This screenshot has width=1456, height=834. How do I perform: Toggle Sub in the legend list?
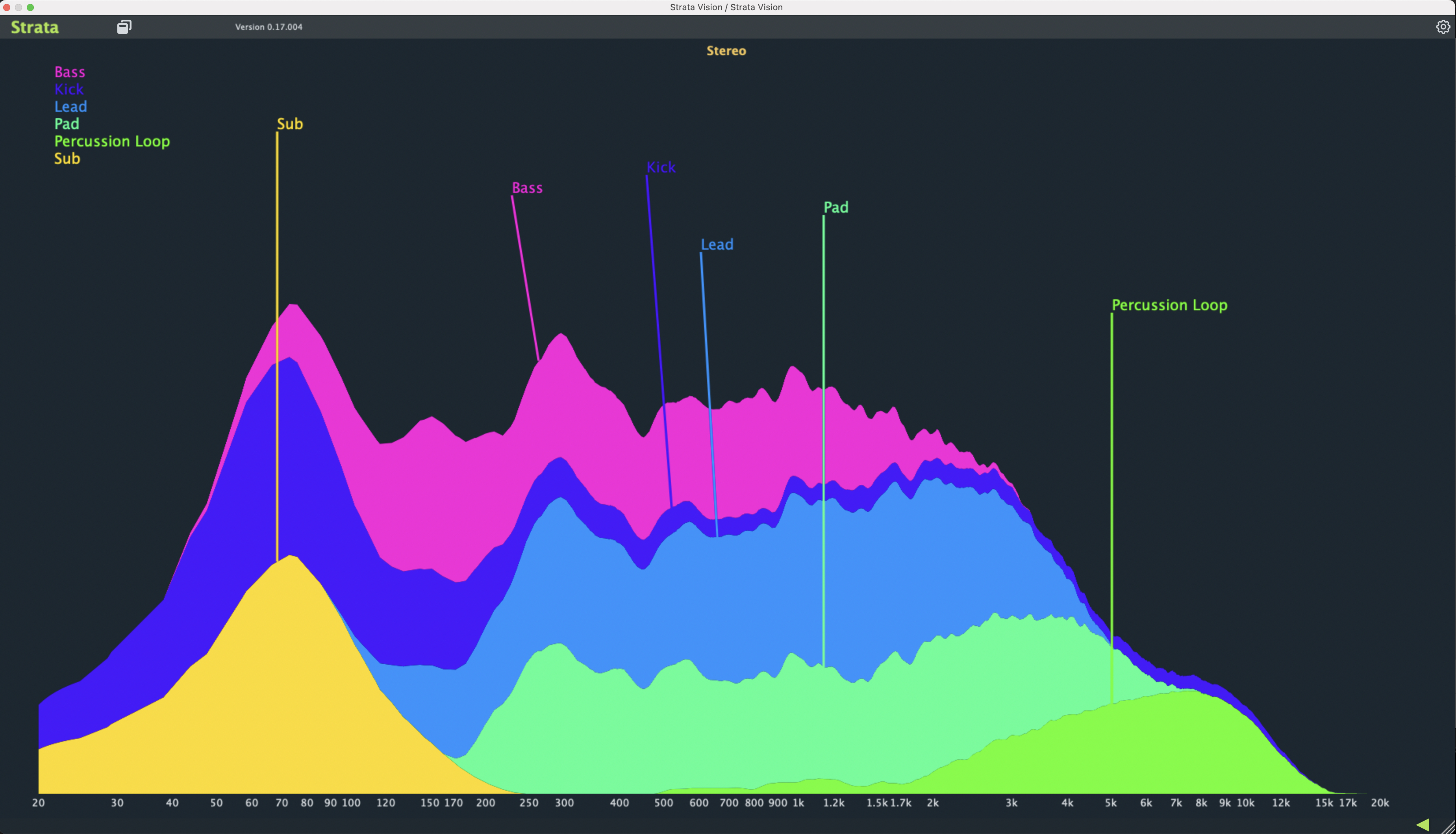pos(67,159)
